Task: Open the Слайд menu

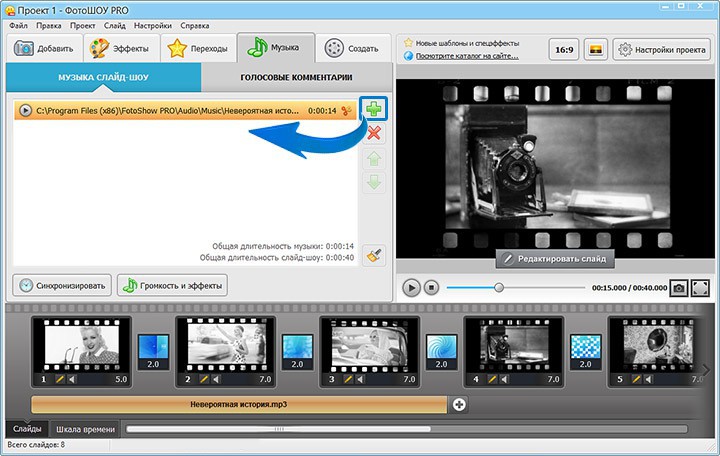Action: (115, 26)
